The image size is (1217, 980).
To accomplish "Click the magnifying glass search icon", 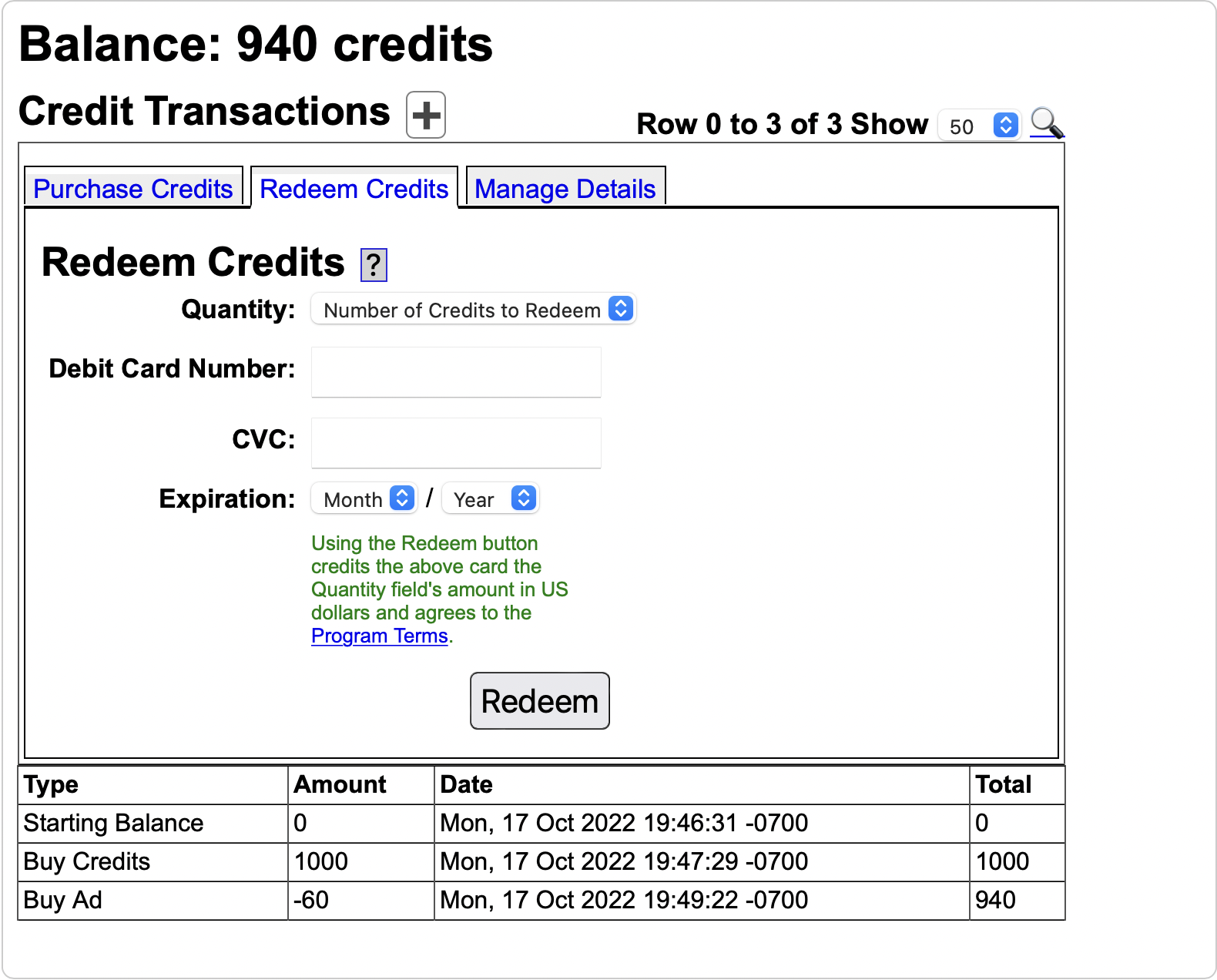I will (1047, 123).
